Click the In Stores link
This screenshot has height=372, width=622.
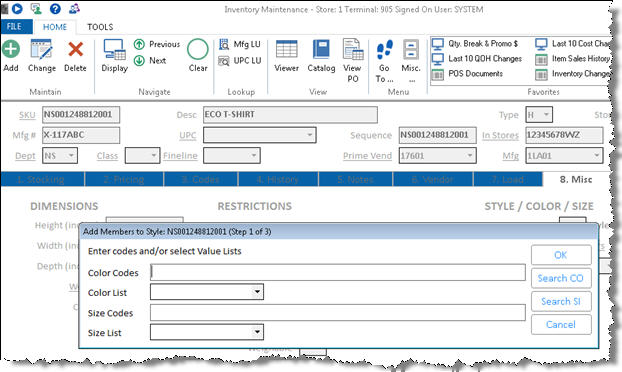point(500,136)
